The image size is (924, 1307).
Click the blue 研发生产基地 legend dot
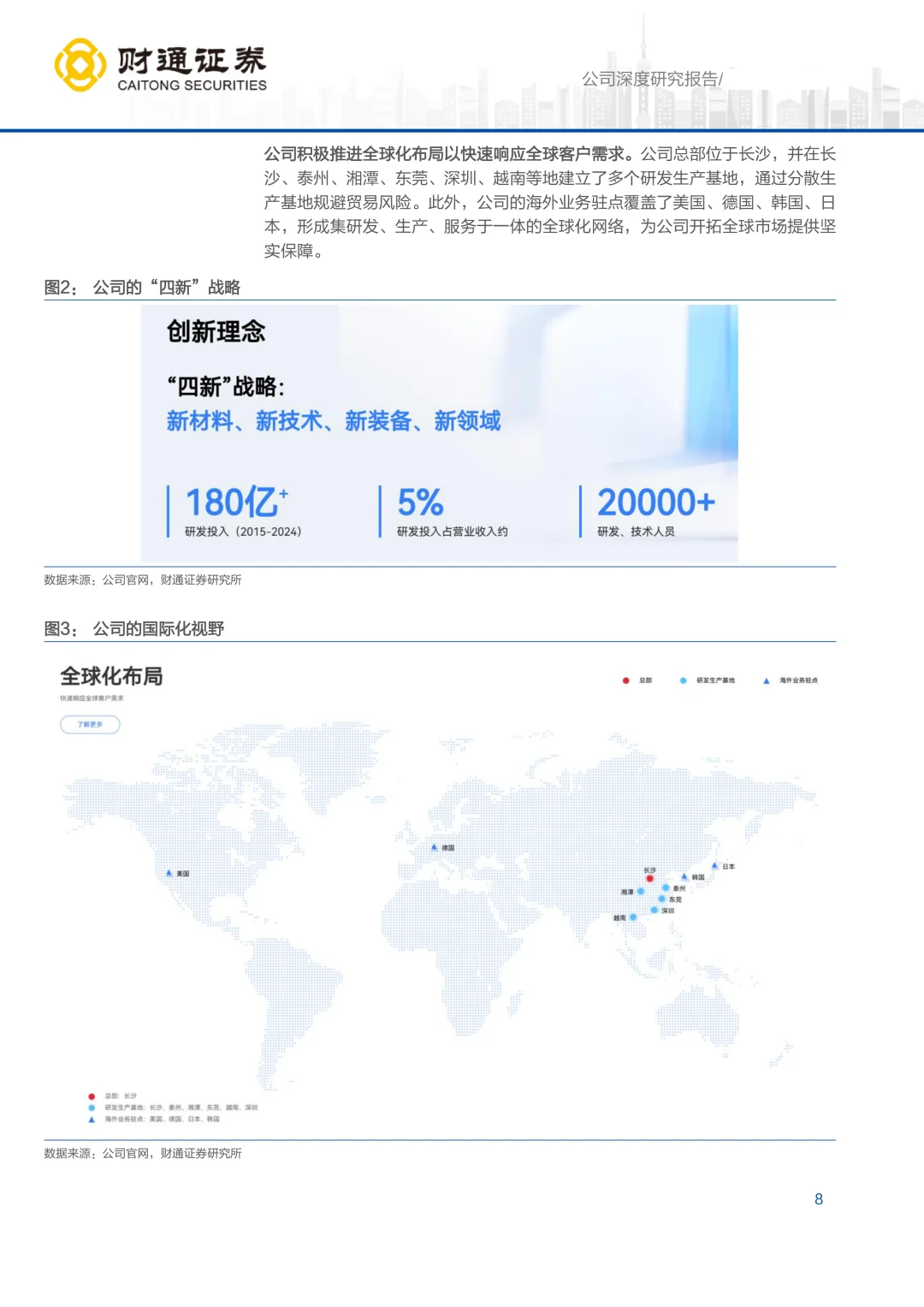pyautogui.click(x=683, y=680)
